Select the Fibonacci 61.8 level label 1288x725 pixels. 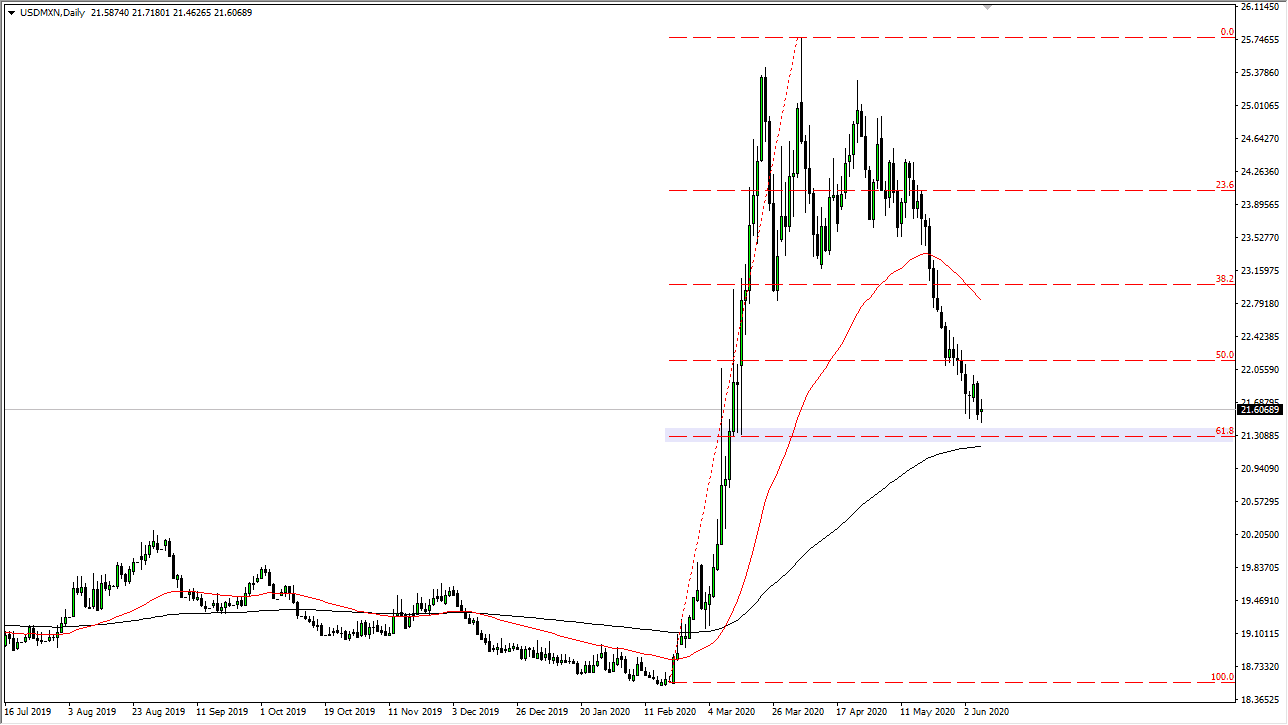pos(1225,431)
